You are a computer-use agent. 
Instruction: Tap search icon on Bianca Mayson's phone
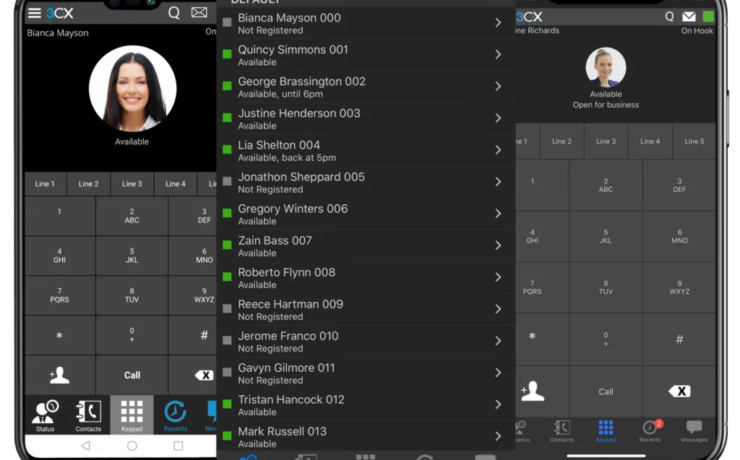pos(174,14)
